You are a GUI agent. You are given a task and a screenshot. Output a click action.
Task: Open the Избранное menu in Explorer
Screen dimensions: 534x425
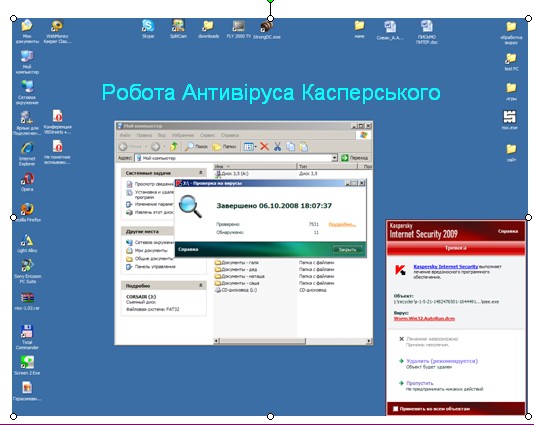point(183,135)
